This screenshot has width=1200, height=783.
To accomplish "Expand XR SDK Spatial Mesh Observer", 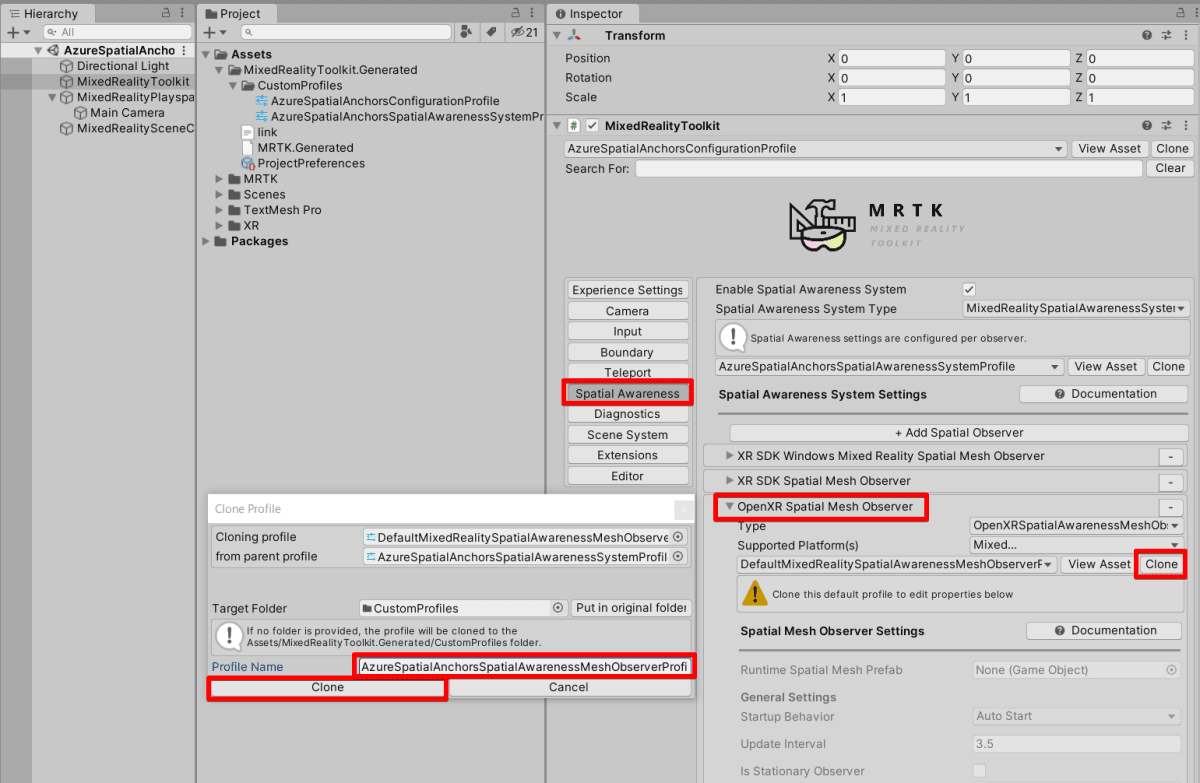I will point(729,481).
